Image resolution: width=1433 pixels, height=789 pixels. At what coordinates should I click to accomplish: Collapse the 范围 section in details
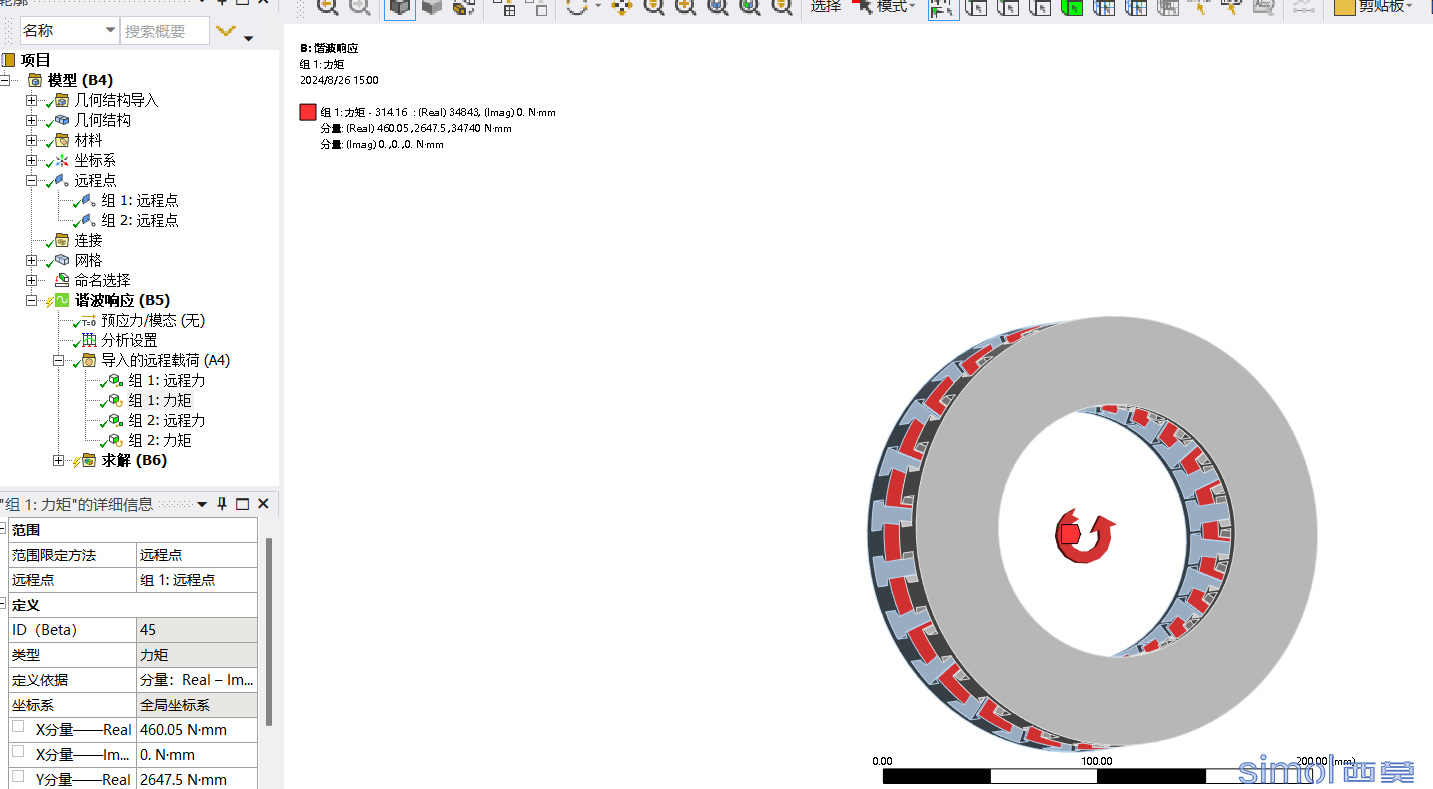(x=3, y=529)
